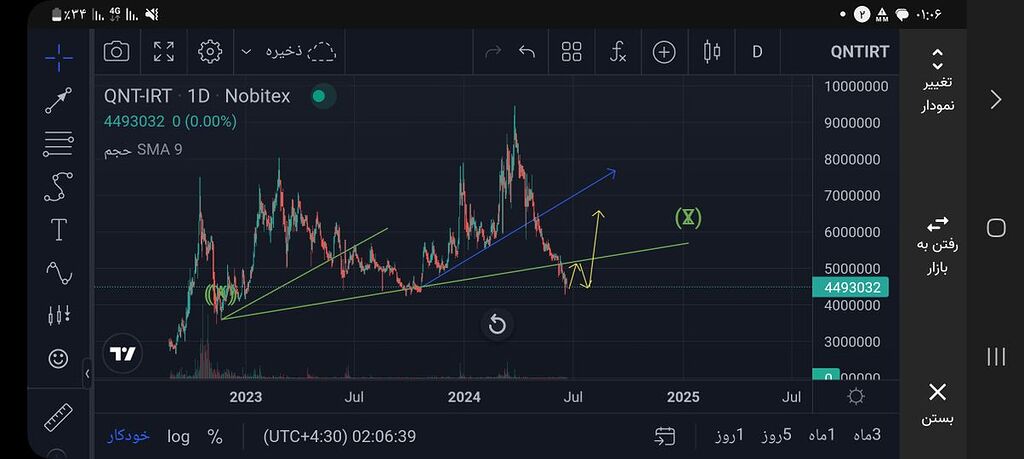Tap the QNTIRT symbol search button
Image resolution: width=1024 pixels, height=459 pixels.
[x=859, y=52]
